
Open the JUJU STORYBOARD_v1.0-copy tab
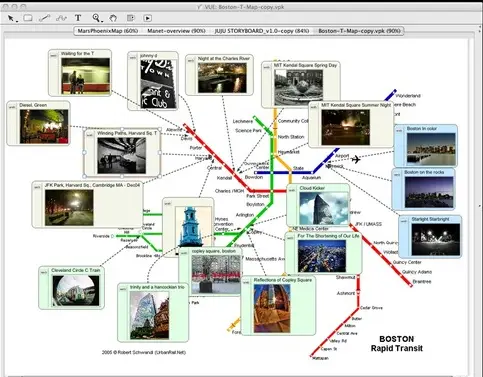click(x=262, y=31)
